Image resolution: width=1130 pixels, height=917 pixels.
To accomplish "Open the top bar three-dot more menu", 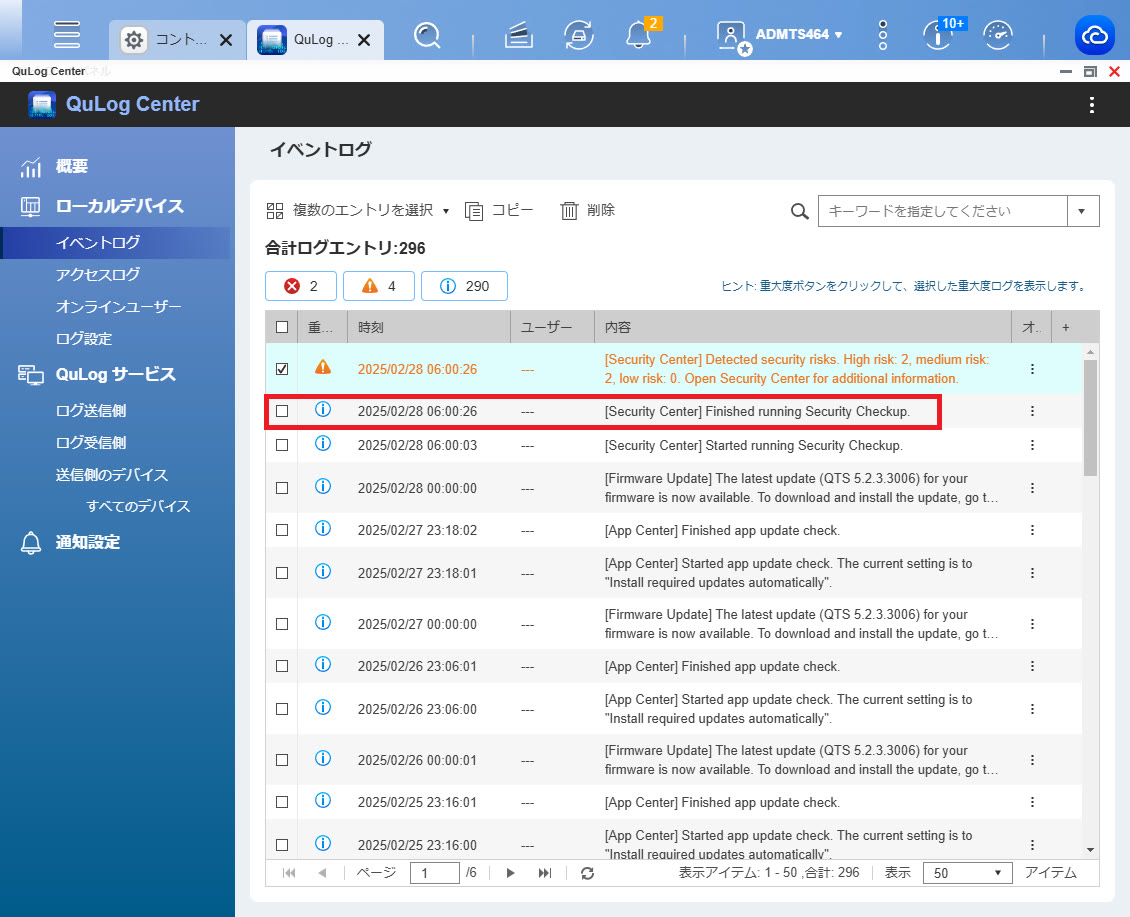I will (x=883, y=35).
